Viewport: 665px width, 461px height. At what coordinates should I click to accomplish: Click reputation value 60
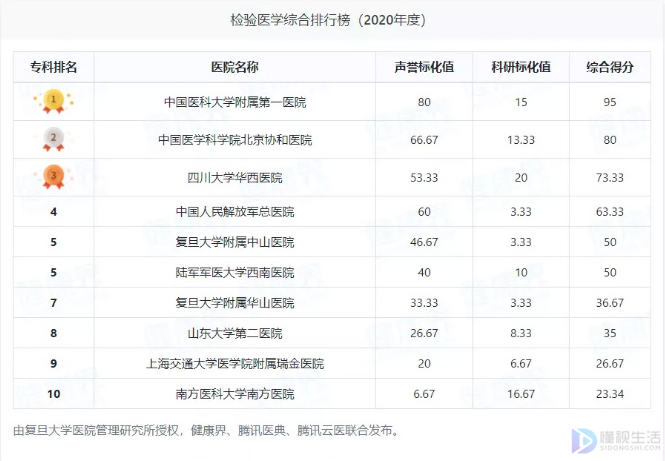click(x=424, y=212)
